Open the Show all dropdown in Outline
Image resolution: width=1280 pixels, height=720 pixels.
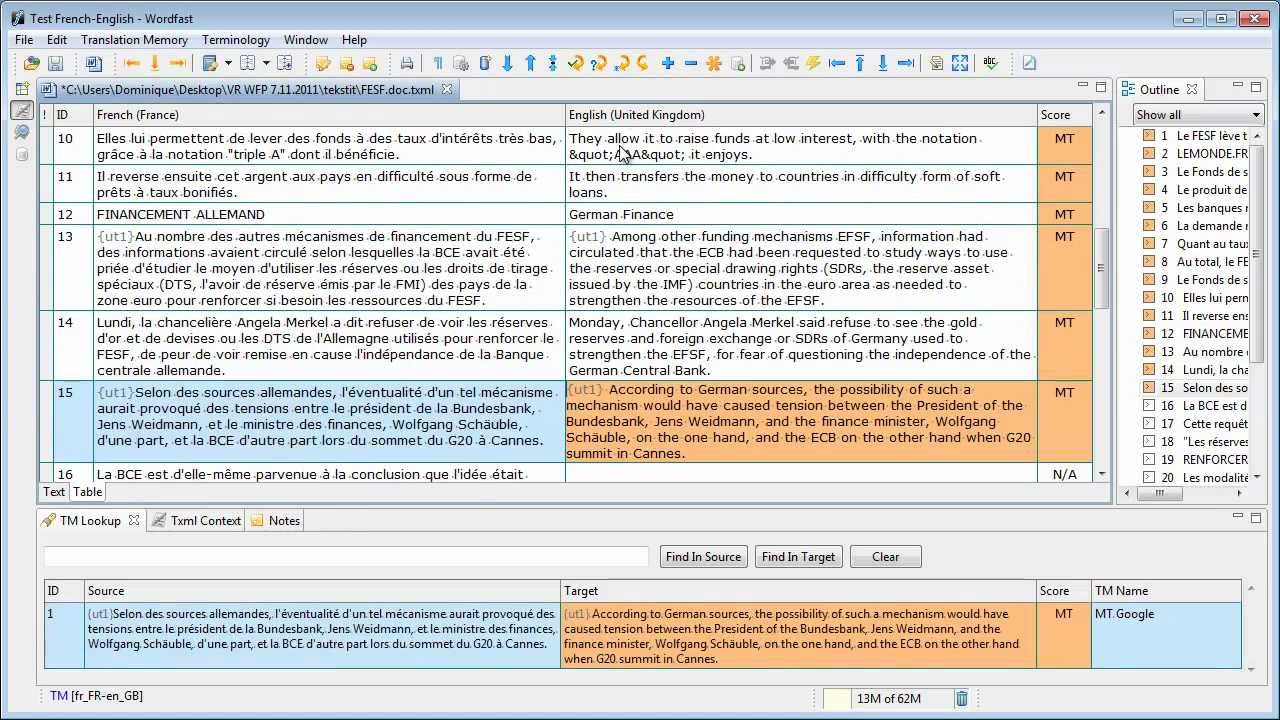tap(1199, 115)
